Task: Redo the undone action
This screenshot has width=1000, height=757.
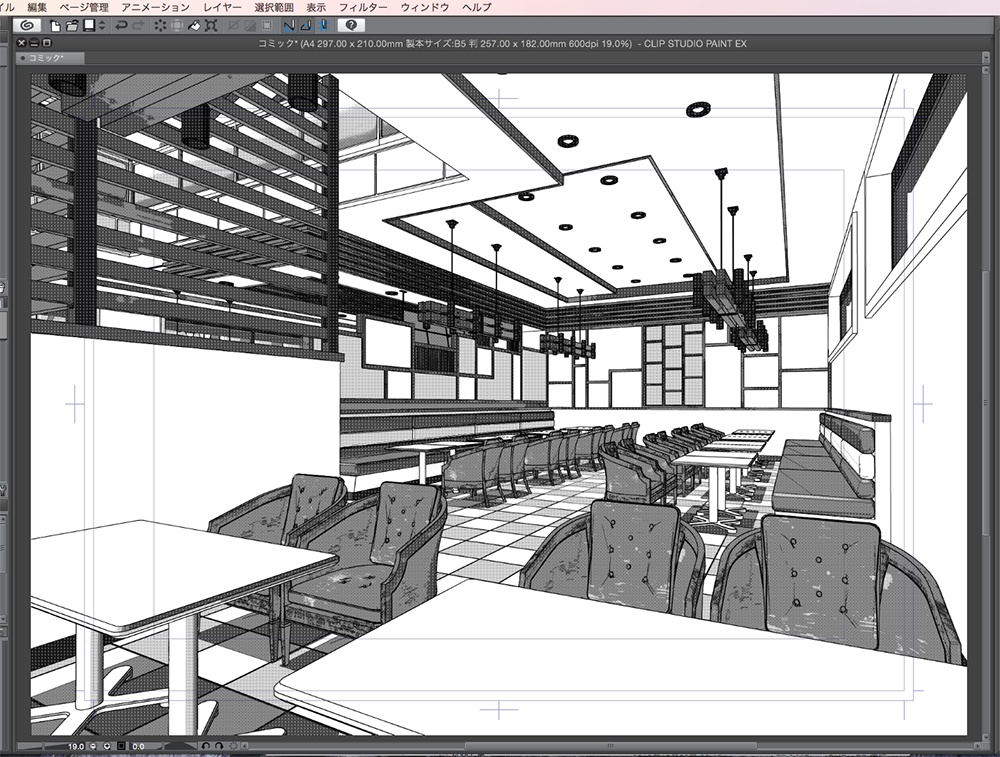Action: click(x=138, y=26)
